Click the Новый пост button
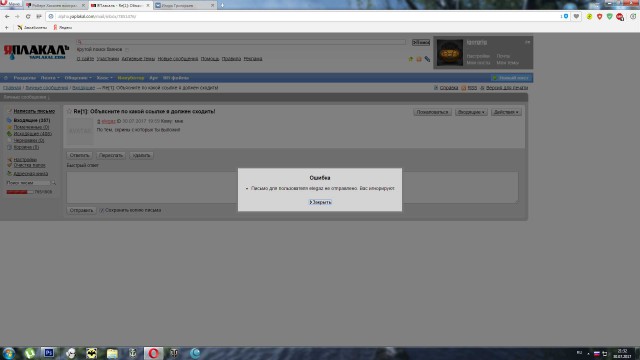Image resolution: width=640 pixels, height=360 pixels. pos(511,78)
